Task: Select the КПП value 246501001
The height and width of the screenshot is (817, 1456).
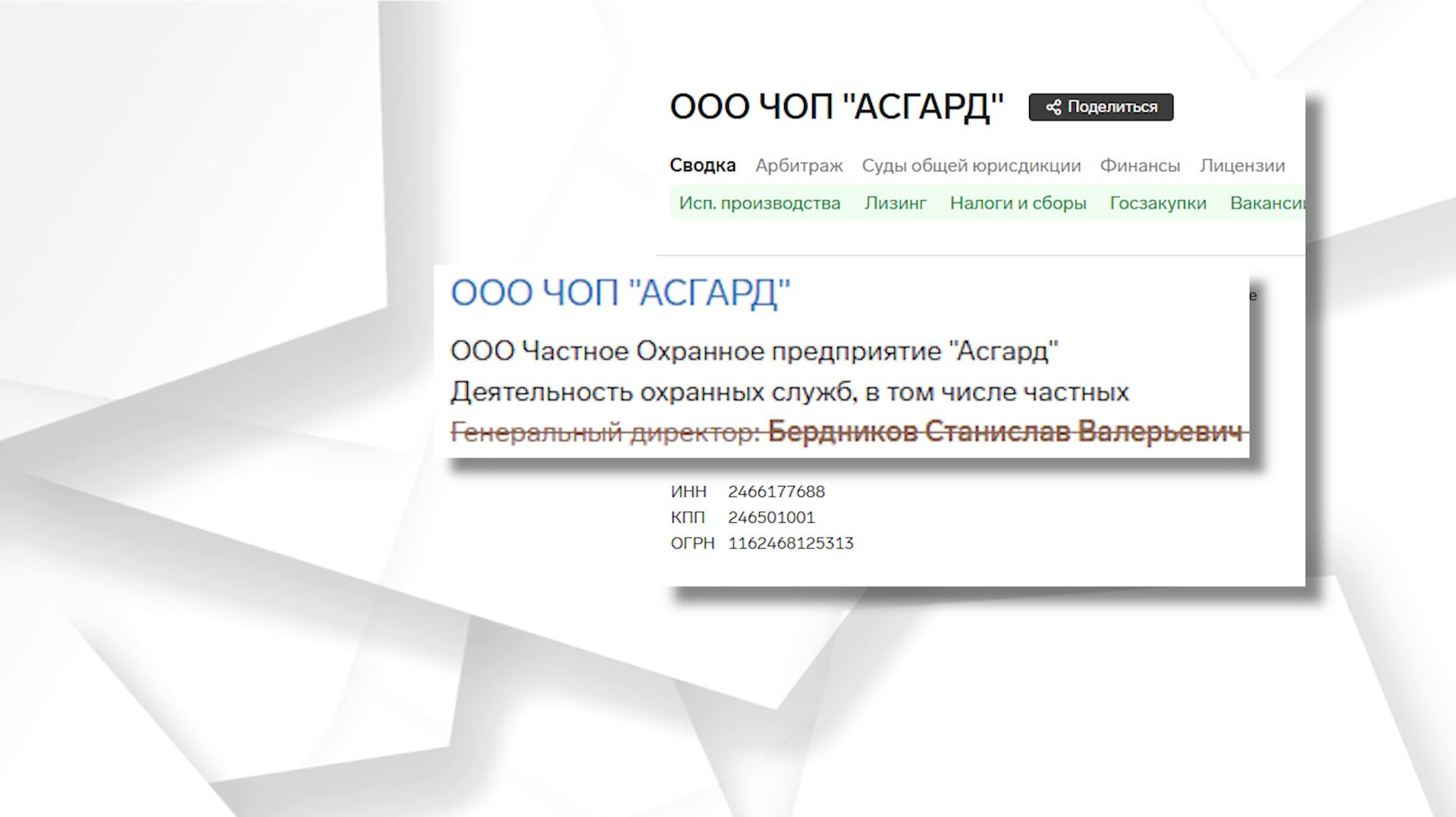Action: 770,517
